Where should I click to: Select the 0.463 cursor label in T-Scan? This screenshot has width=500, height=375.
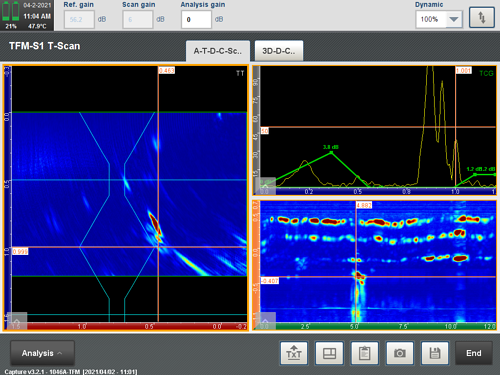coord(166,70)
